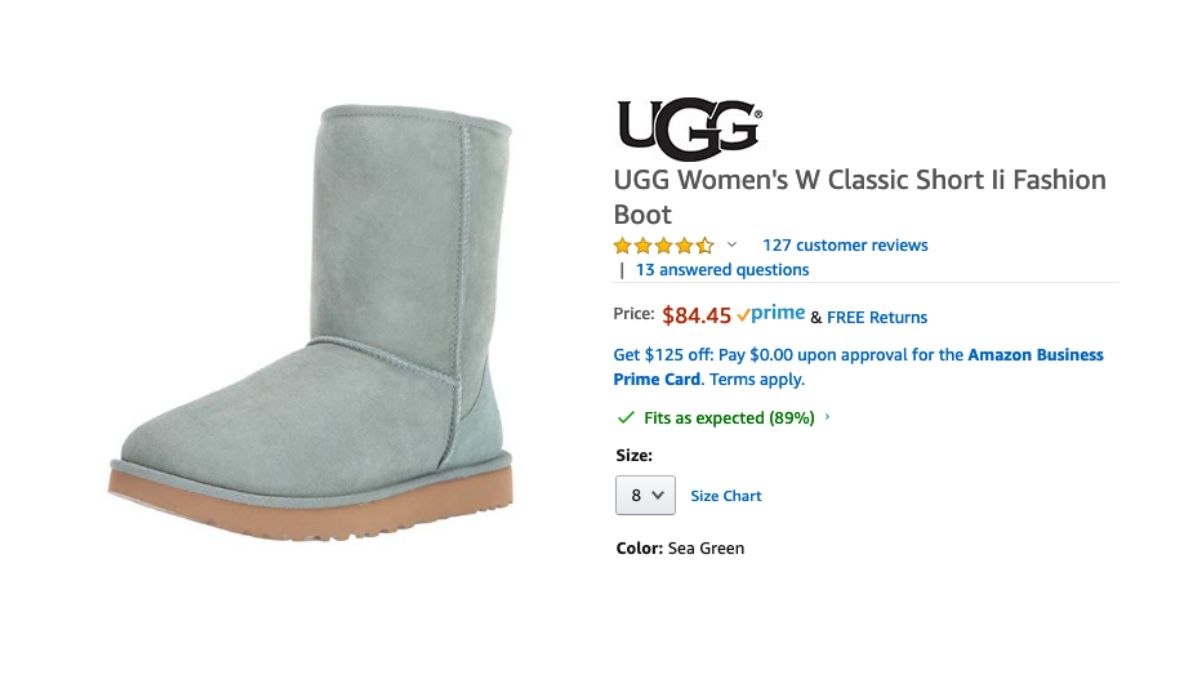
Task: Open the 127 customer reviews link
Action: click(845, 245)
